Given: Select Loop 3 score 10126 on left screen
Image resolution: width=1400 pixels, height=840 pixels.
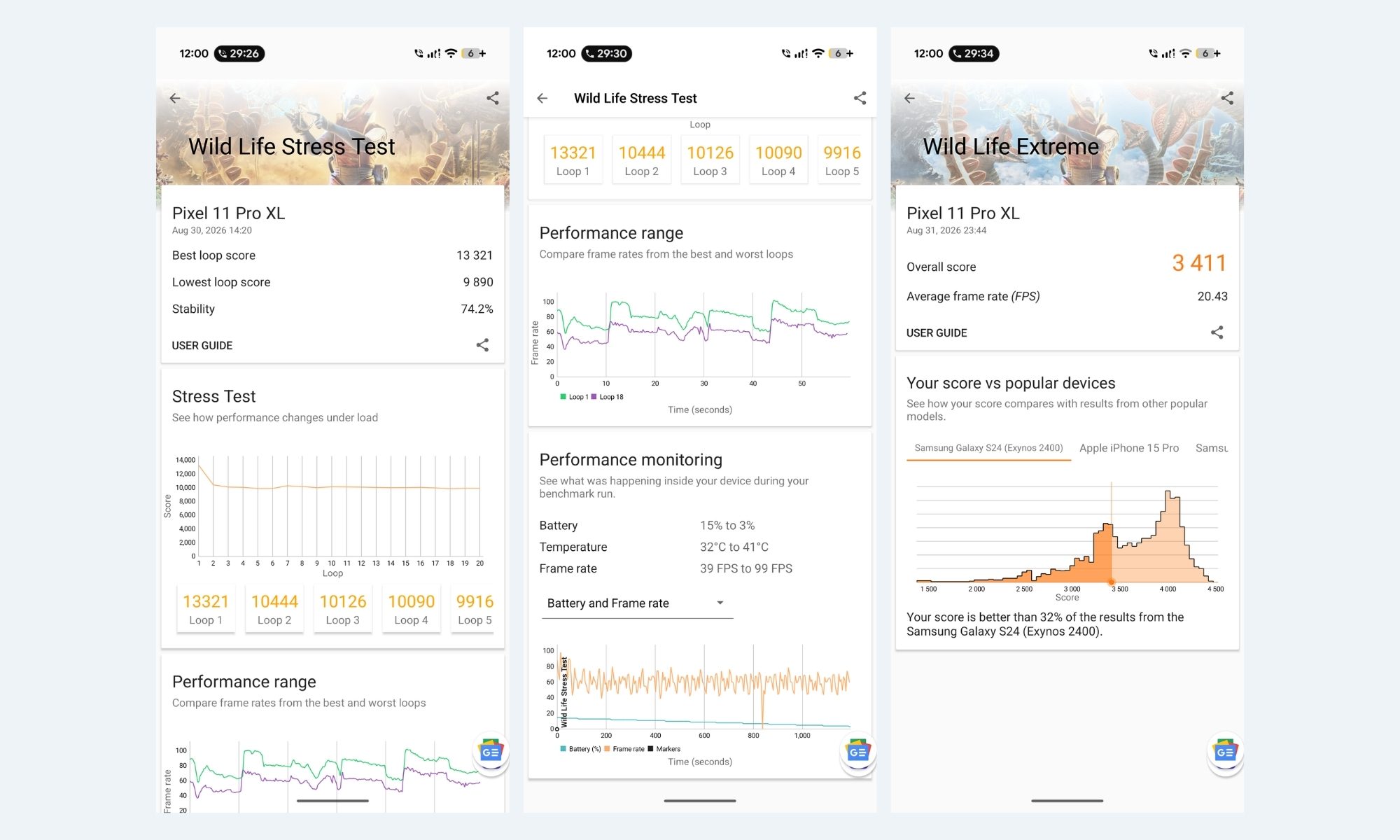Looking at the screenshot, I should (x=343, y=609).
